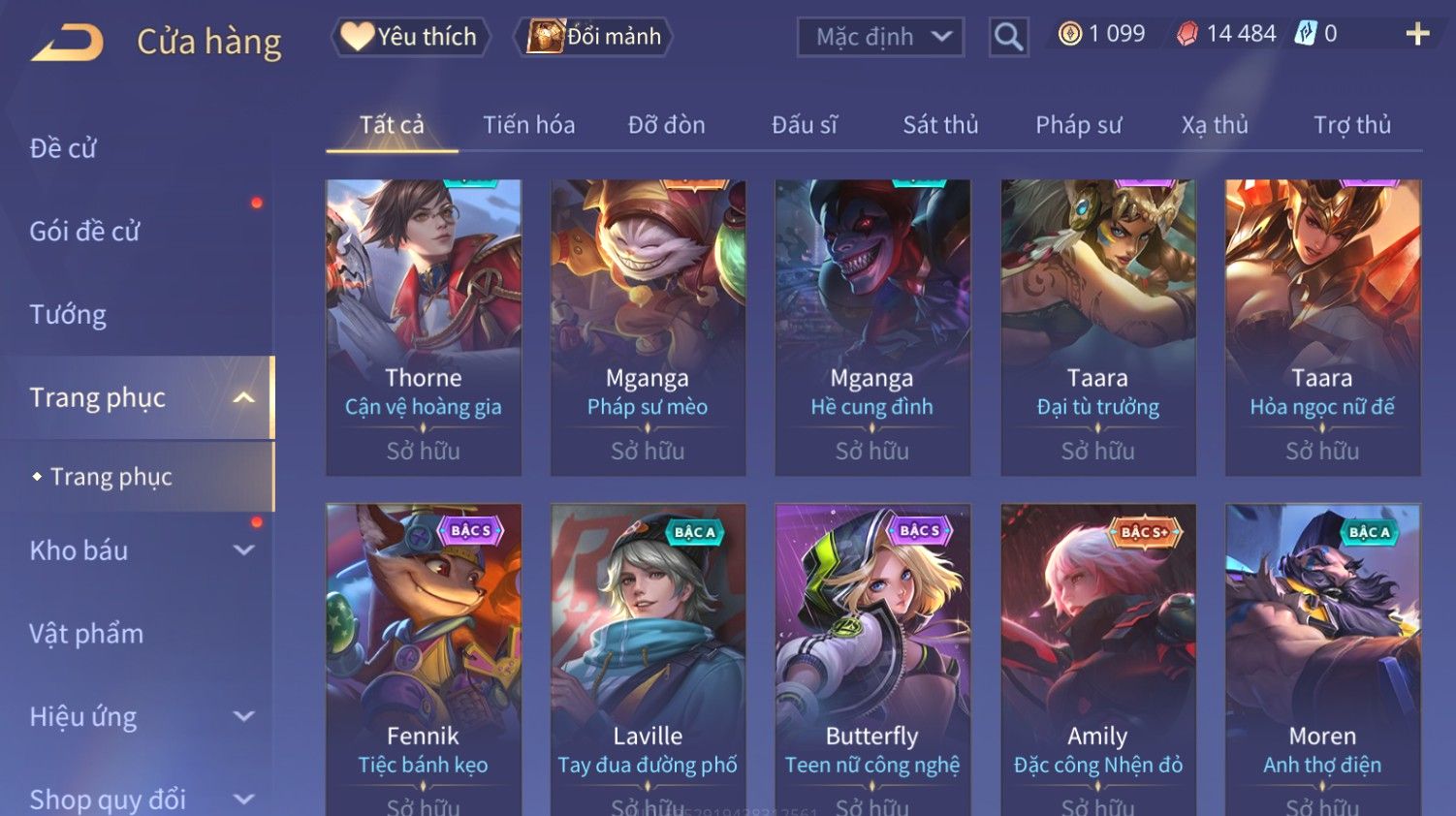The height and width of the screenshot is (816, 1456).
Task: Select Amily Đặc công Nhện đỏ skin
Action: pyautogui.click(x=1098, y=659)
